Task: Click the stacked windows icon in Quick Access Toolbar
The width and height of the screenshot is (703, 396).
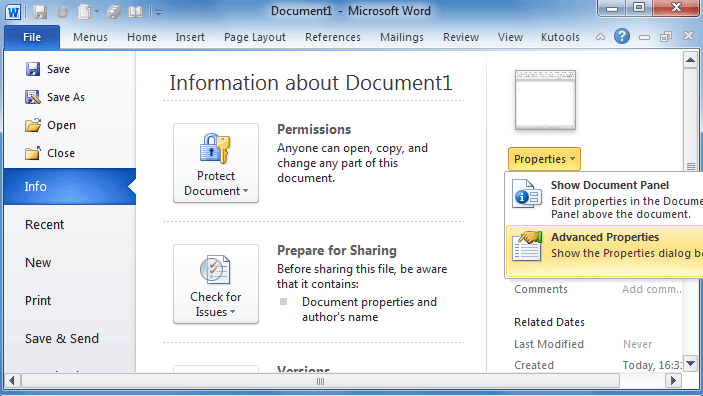Action: coord(113,12)
